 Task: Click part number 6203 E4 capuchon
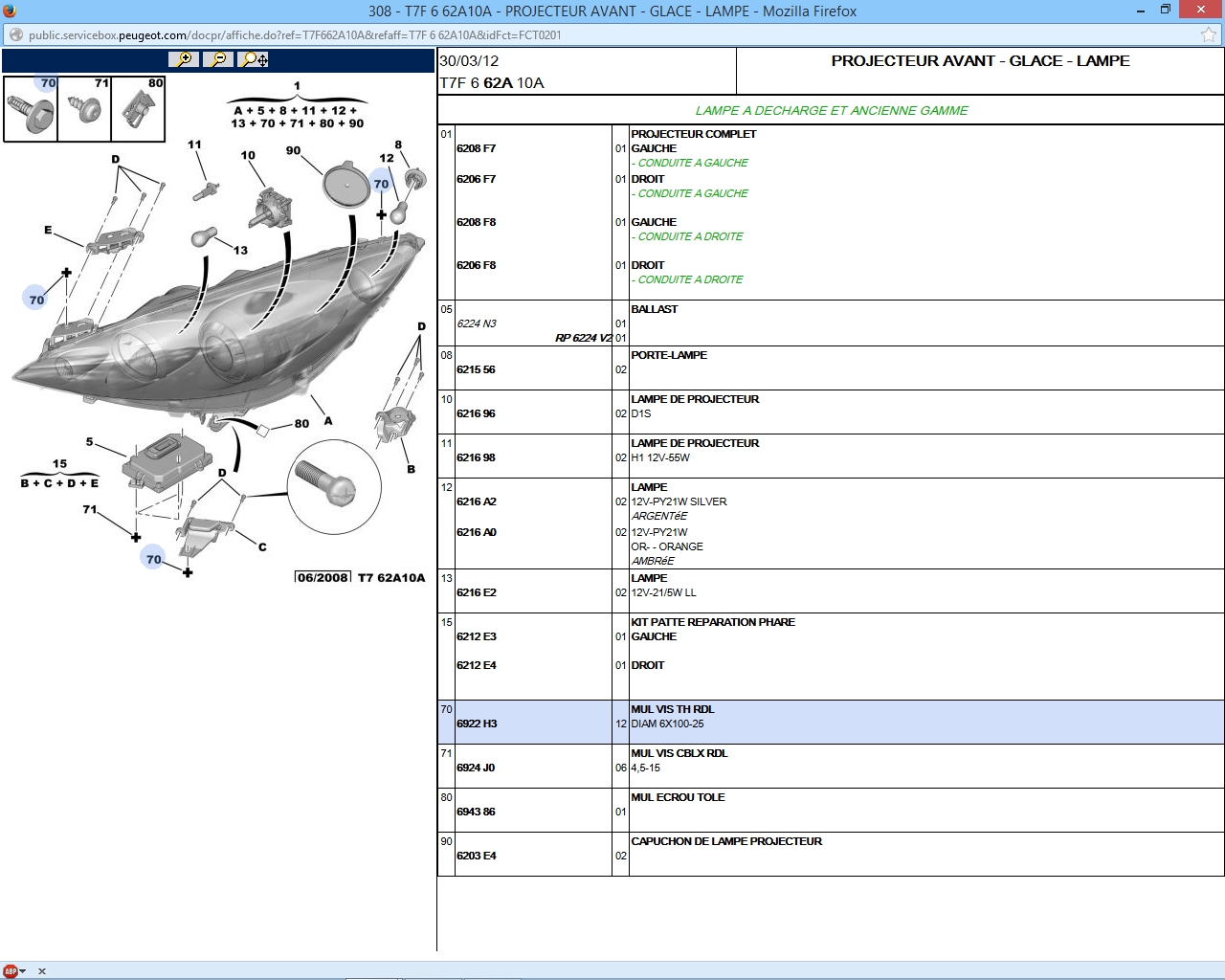point(476,856)
